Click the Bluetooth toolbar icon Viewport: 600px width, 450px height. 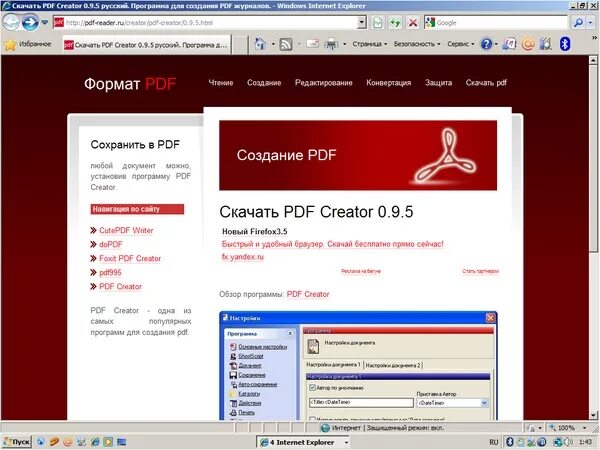565,44
